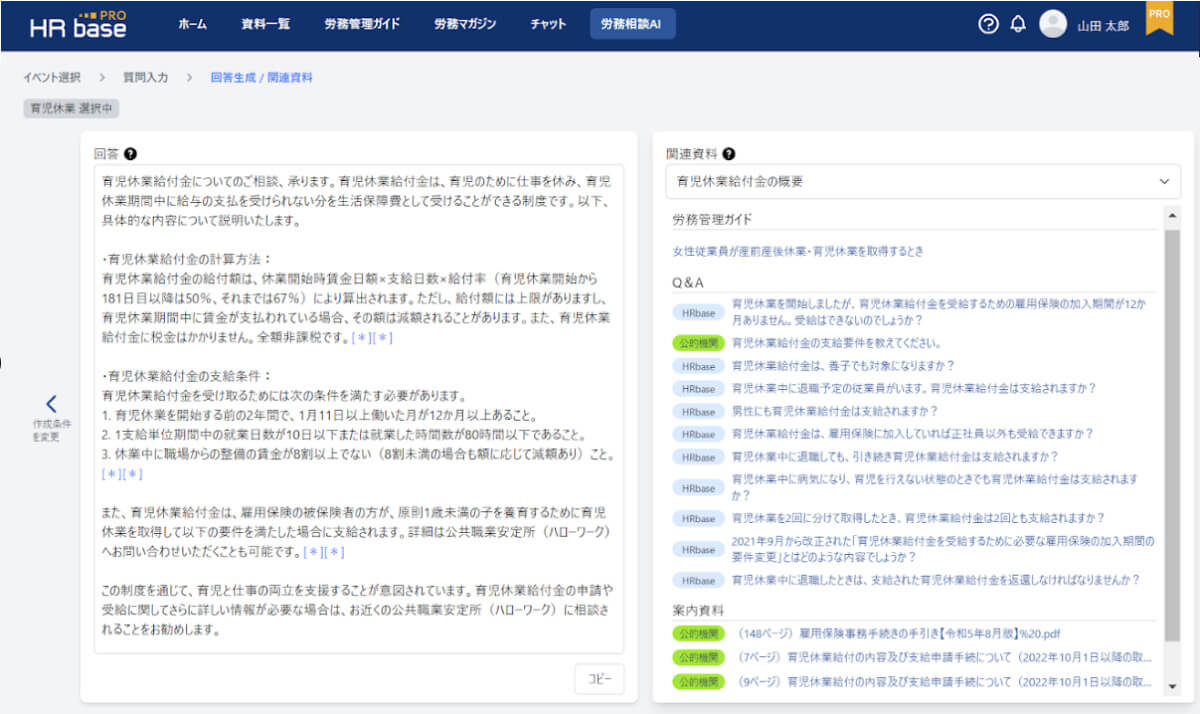The width and height of the screenshot is (1200, 714).
Task: Click the HR base PRO logo
Action: pyautogui.click(x=78, y=25)
